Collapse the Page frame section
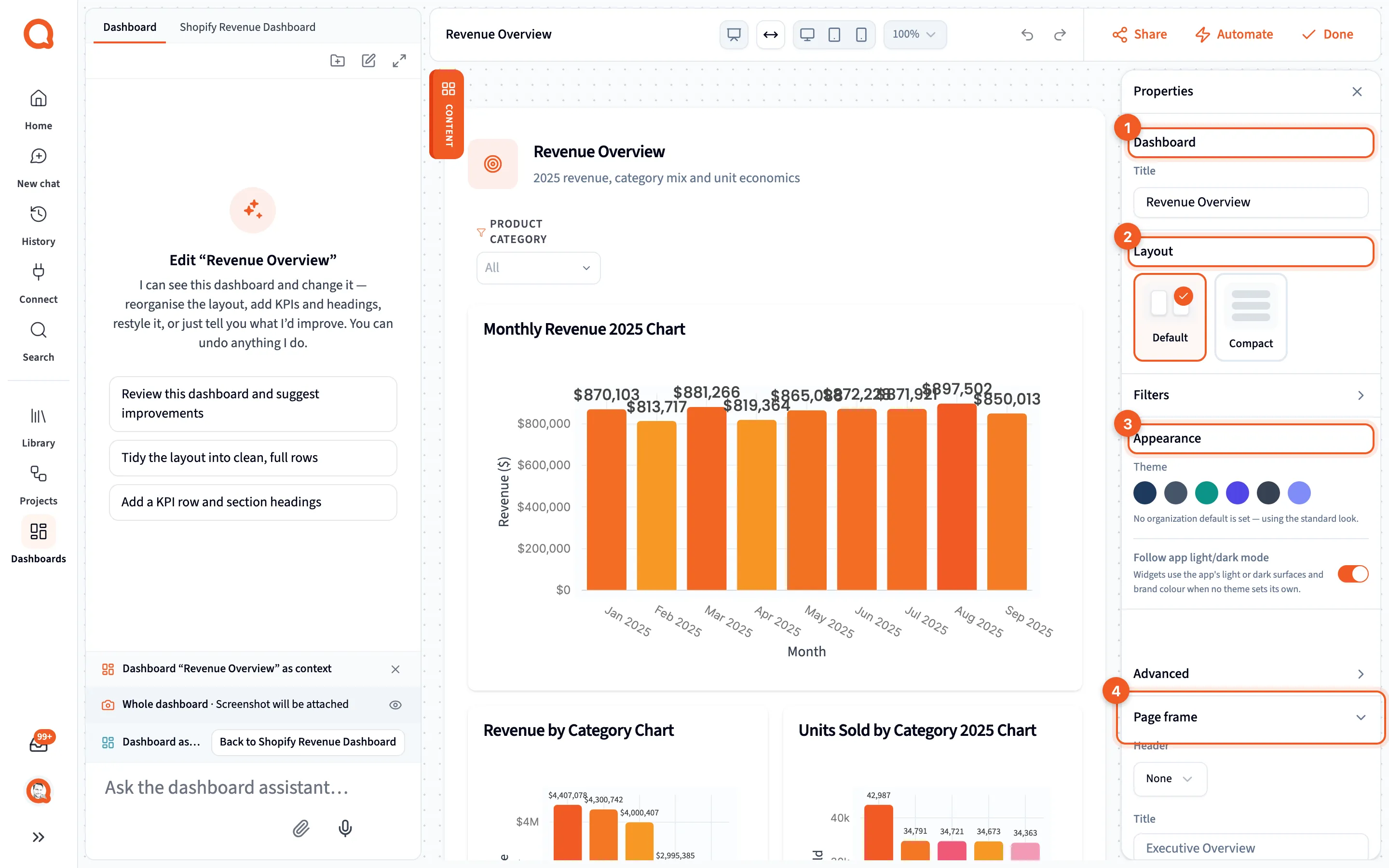 1250,717
